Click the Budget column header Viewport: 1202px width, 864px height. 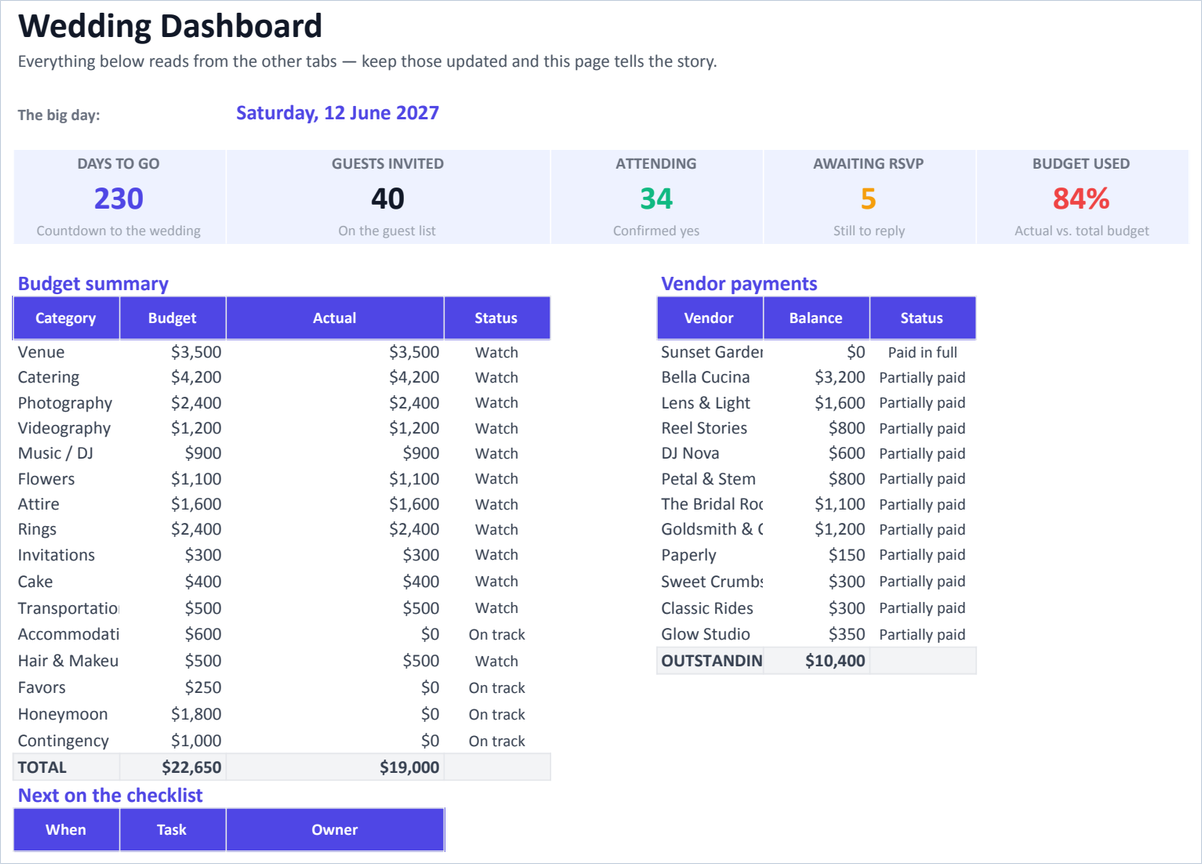(x=172, y=318)
